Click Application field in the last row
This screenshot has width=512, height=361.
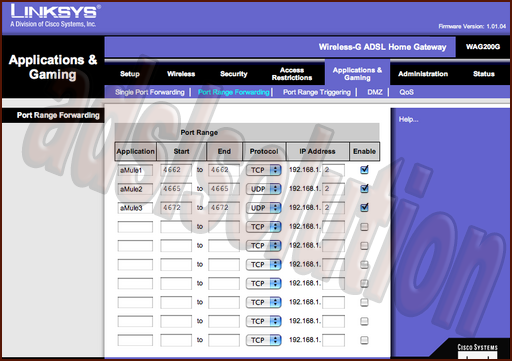[135, 340]
